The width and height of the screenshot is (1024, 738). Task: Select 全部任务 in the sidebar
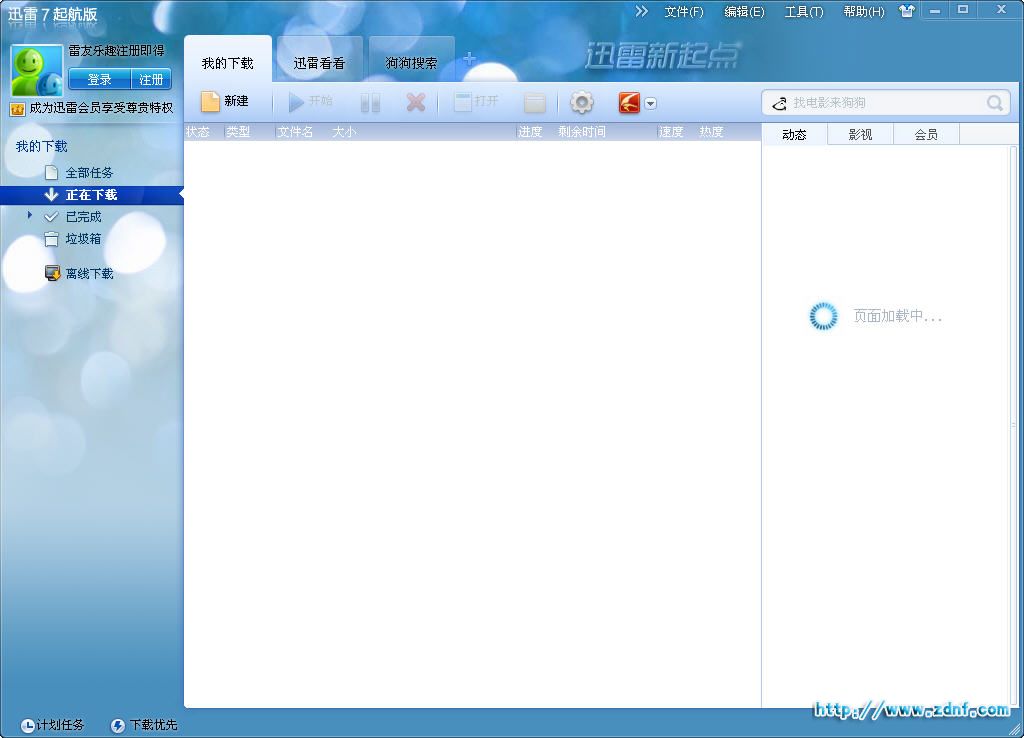[x=89, y=172]
